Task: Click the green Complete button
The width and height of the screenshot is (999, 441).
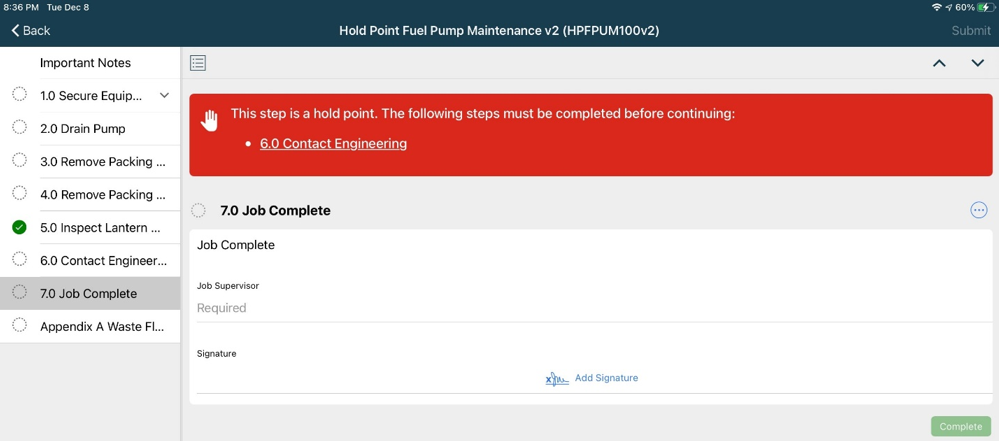Action: pos(961,426)
